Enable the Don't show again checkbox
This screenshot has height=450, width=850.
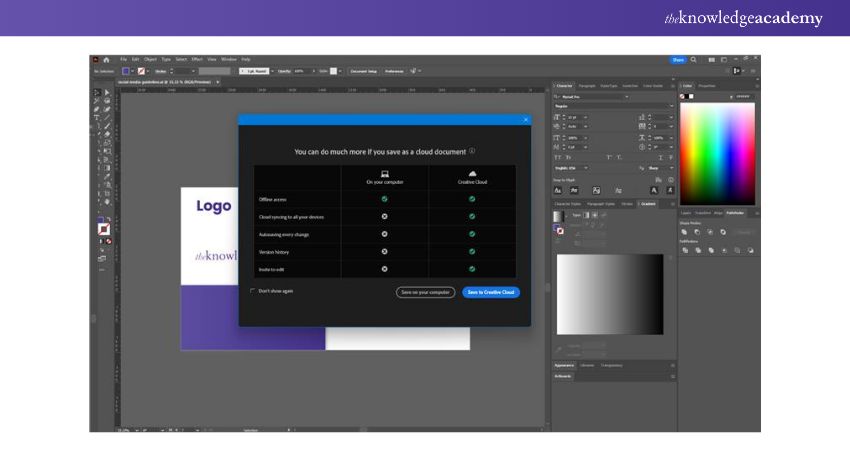(x=252, y=291)
